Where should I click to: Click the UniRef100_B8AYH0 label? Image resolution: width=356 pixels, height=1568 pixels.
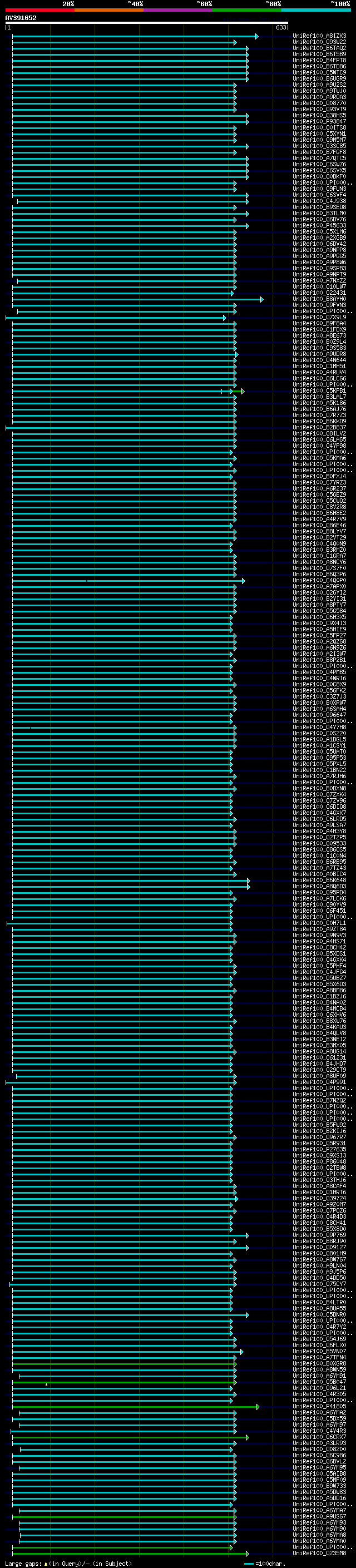[x=319, y=299]
